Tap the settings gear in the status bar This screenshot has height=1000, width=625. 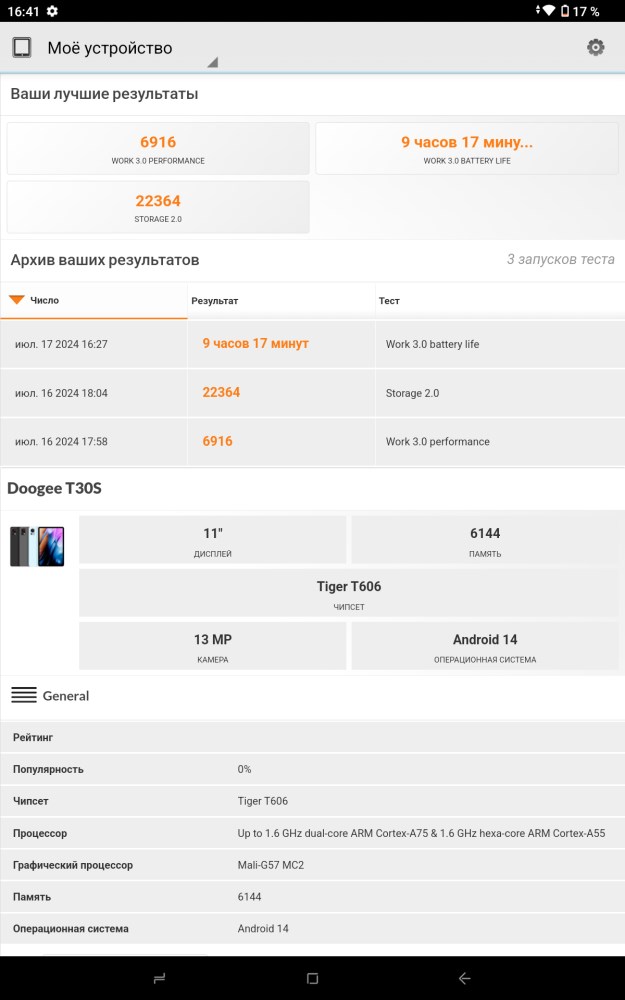point(52,11)
